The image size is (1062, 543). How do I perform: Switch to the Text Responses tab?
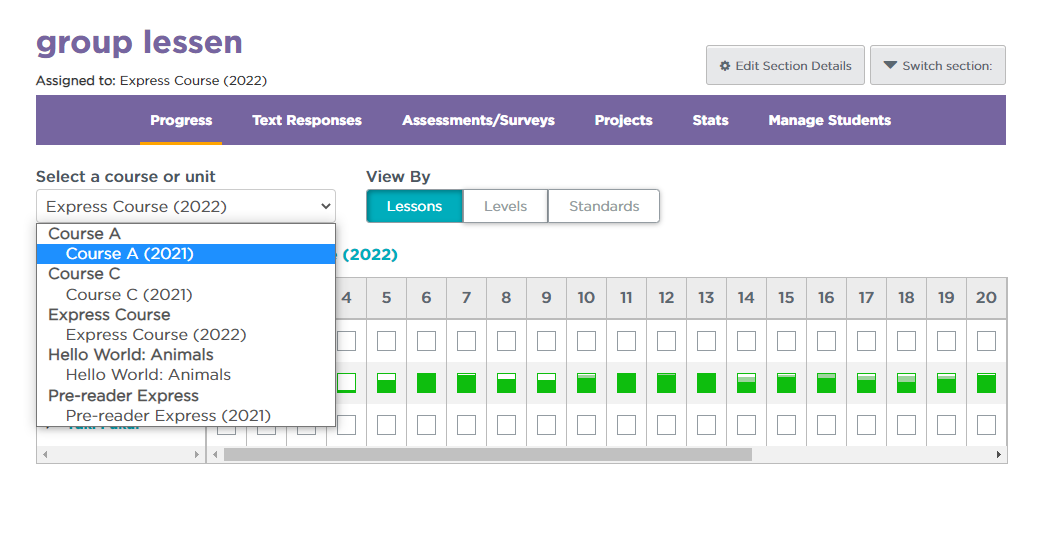[x=307, y=120]
